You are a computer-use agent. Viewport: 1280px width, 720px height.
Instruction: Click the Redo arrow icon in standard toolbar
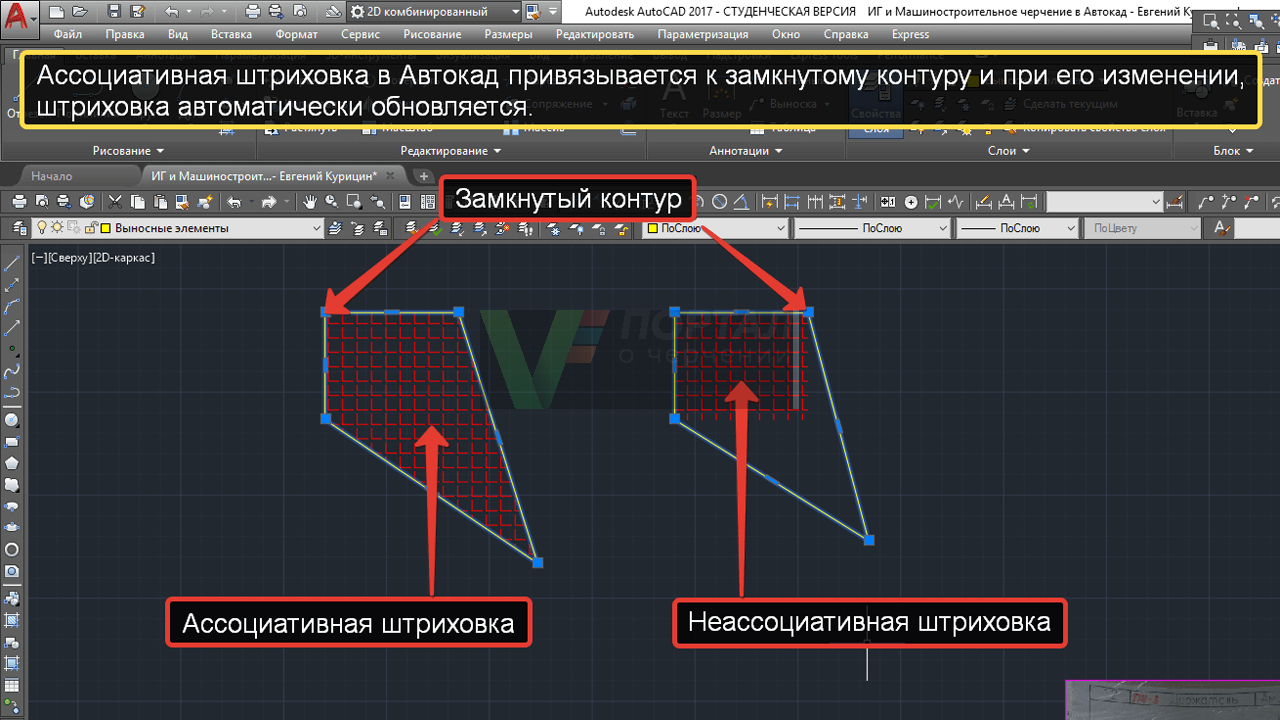[268, 202]
